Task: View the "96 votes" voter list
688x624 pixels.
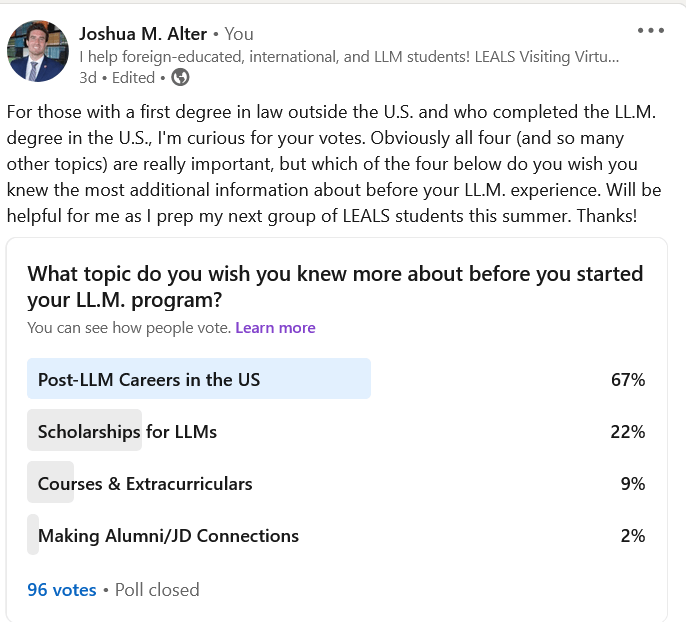Action: tap(62, 590)
